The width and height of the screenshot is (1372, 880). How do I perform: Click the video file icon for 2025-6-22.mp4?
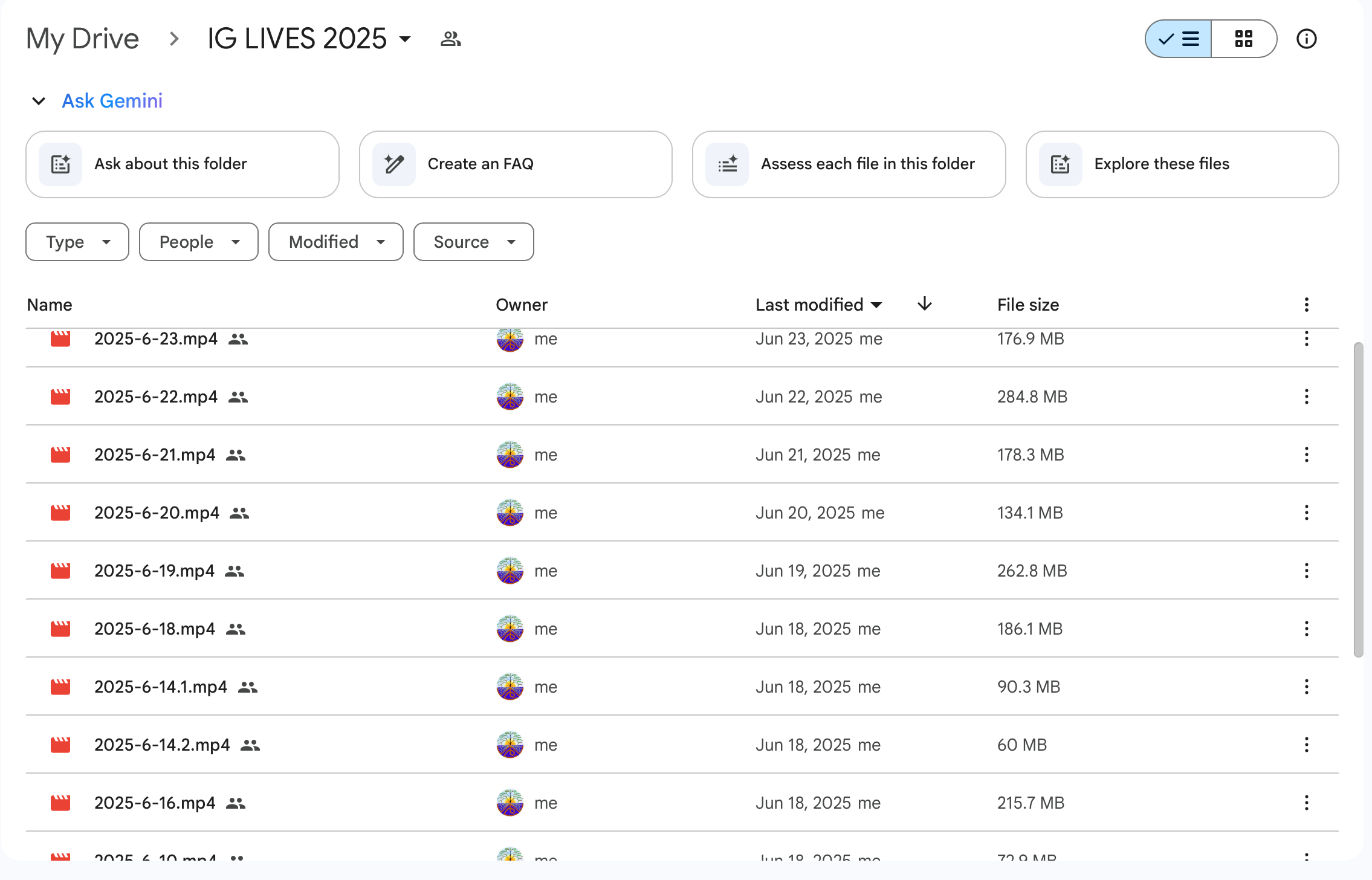(60, 397)
